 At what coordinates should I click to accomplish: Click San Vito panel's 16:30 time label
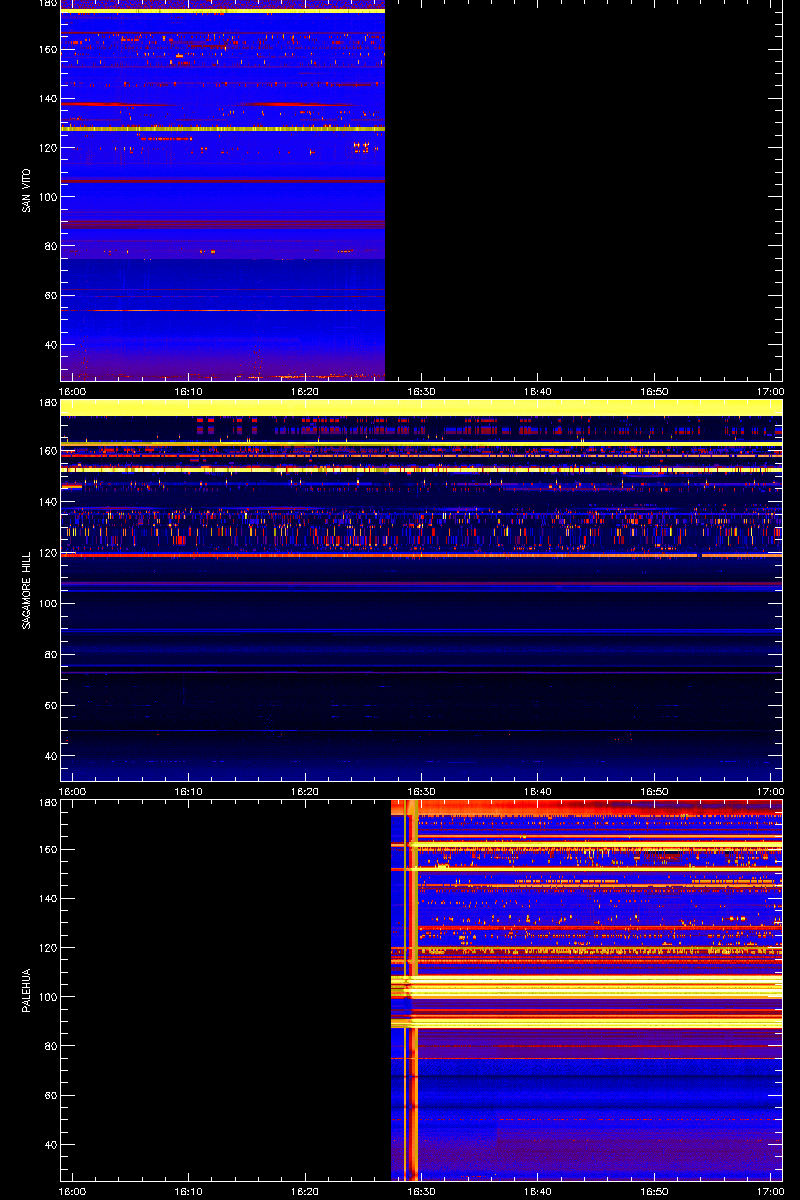(x=422, y=392)
